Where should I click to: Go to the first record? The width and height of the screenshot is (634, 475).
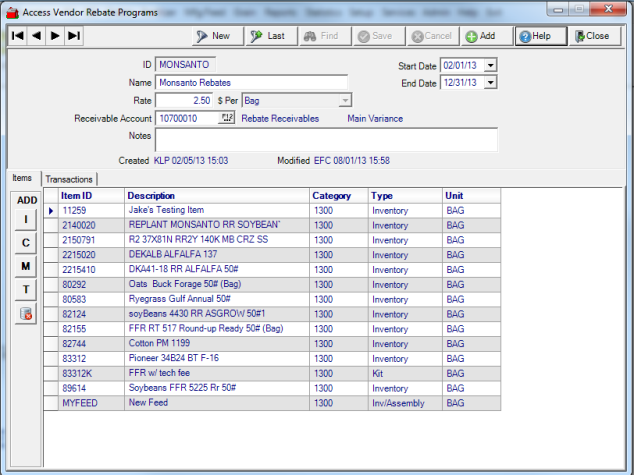tap(17, 35)
